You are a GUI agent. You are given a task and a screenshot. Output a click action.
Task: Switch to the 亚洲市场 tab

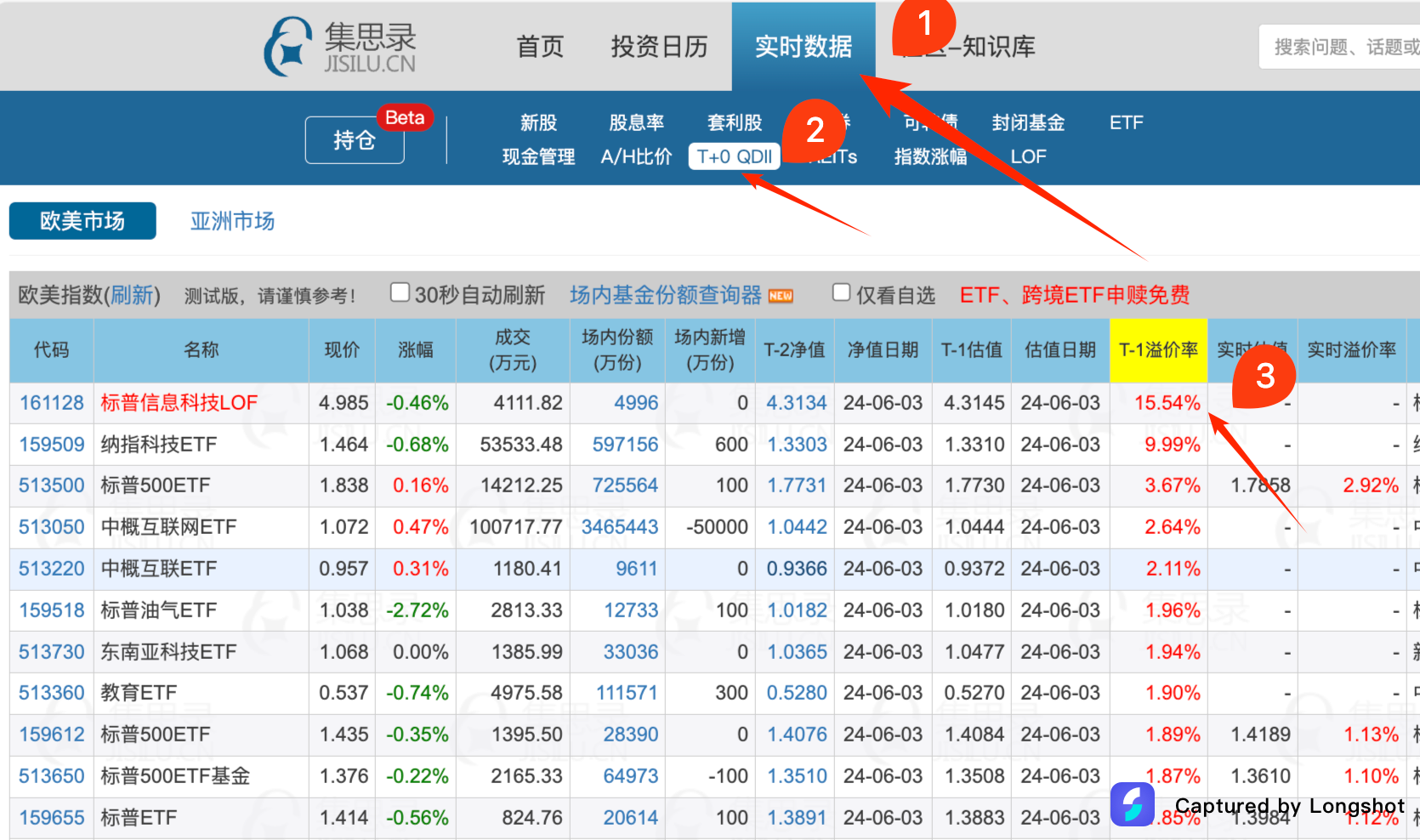(232, 222)
